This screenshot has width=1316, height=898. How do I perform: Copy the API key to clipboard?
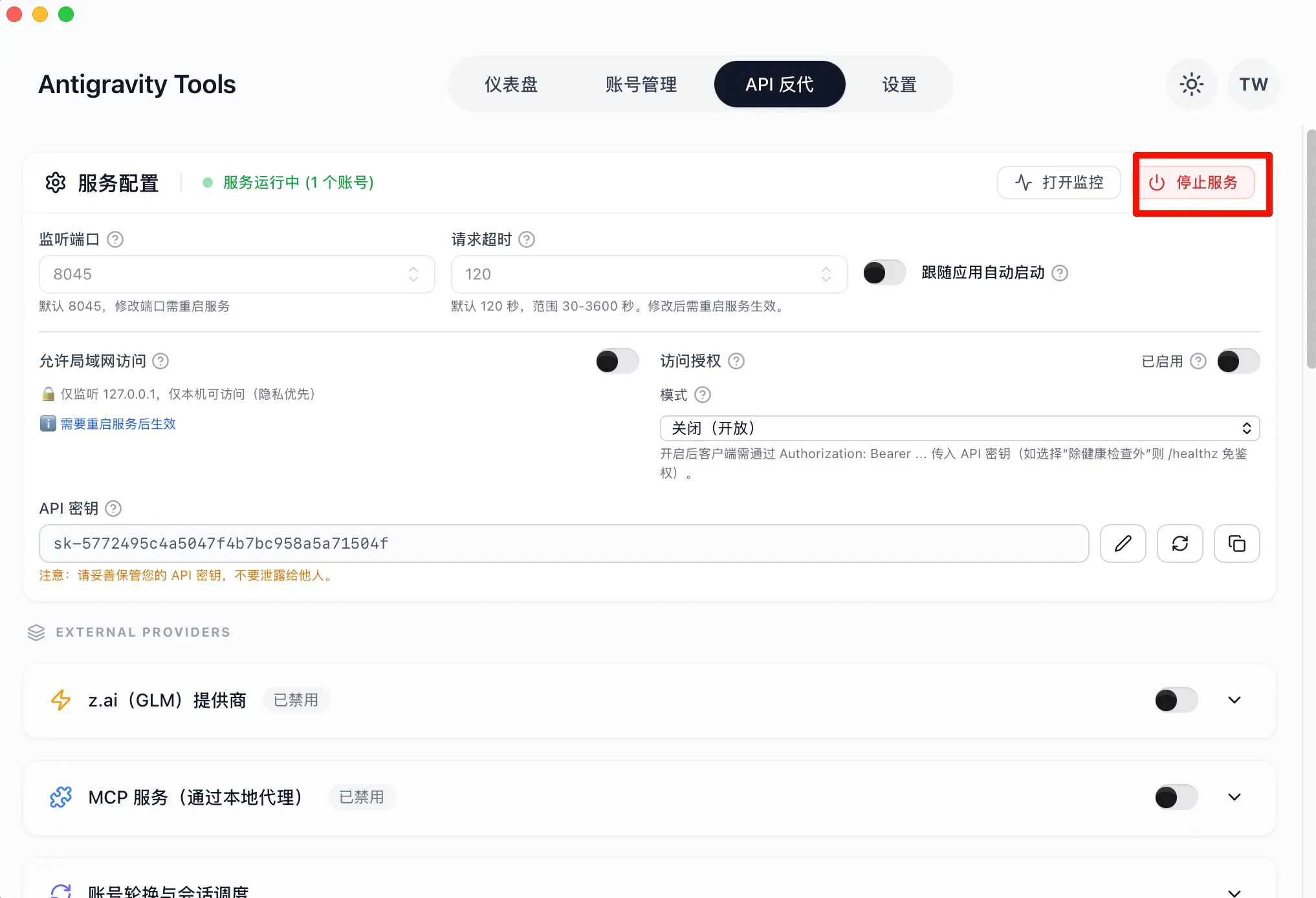coord(1236,543)
